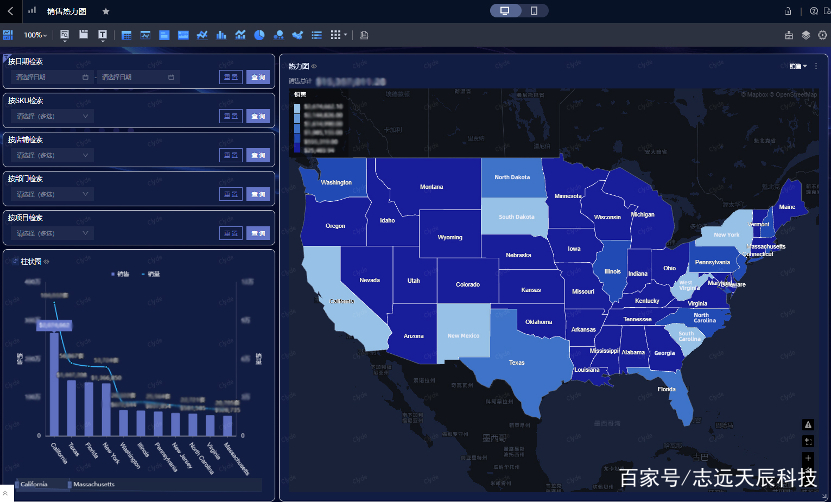Click query button in the department filter
The image size is (832, 502).
point(258,194)
